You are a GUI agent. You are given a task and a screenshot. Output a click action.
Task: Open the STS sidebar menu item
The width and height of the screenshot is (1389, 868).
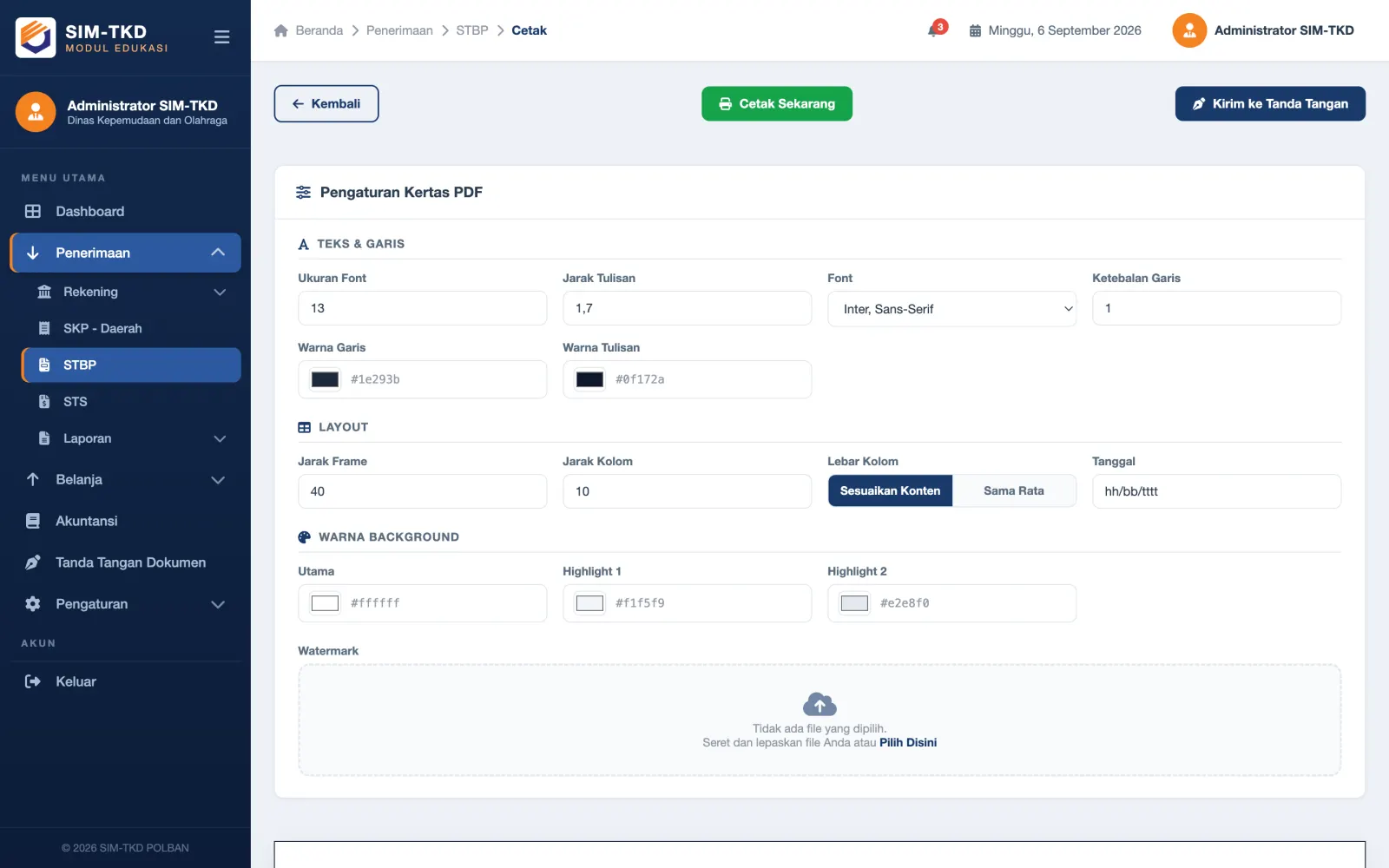131,402
